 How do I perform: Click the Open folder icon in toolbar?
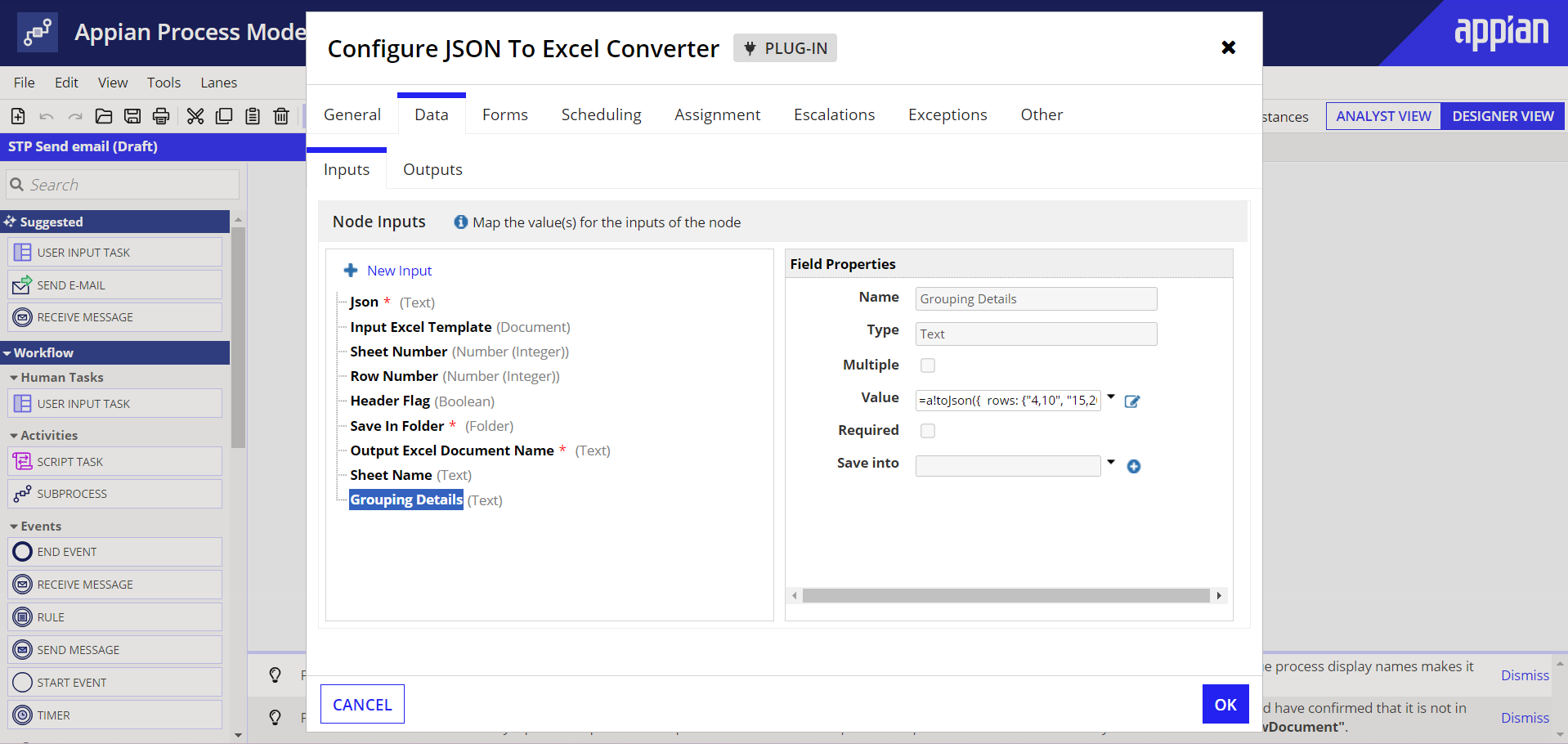[104, 116]
